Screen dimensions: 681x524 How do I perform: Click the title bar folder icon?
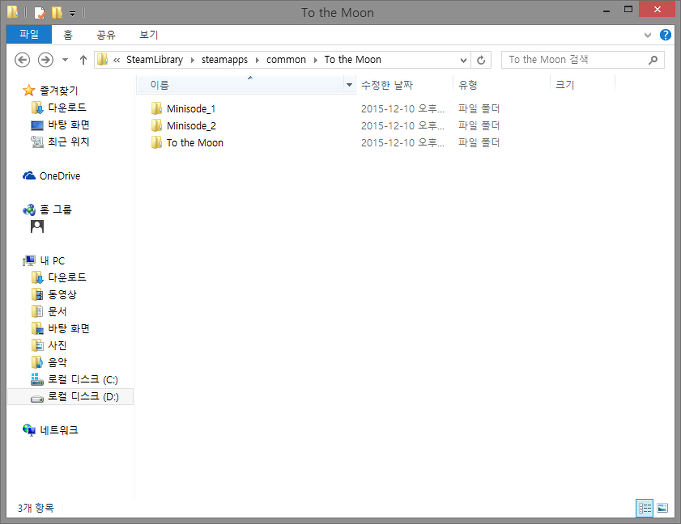click(x=12, y=12)
